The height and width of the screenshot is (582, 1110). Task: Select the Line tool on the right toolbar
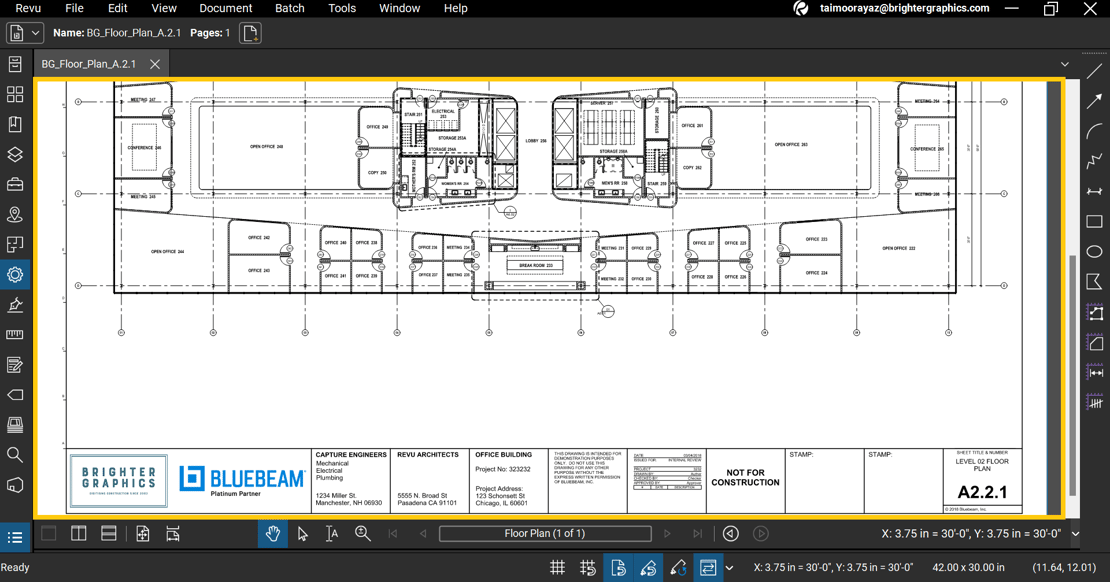[1094, 68]
